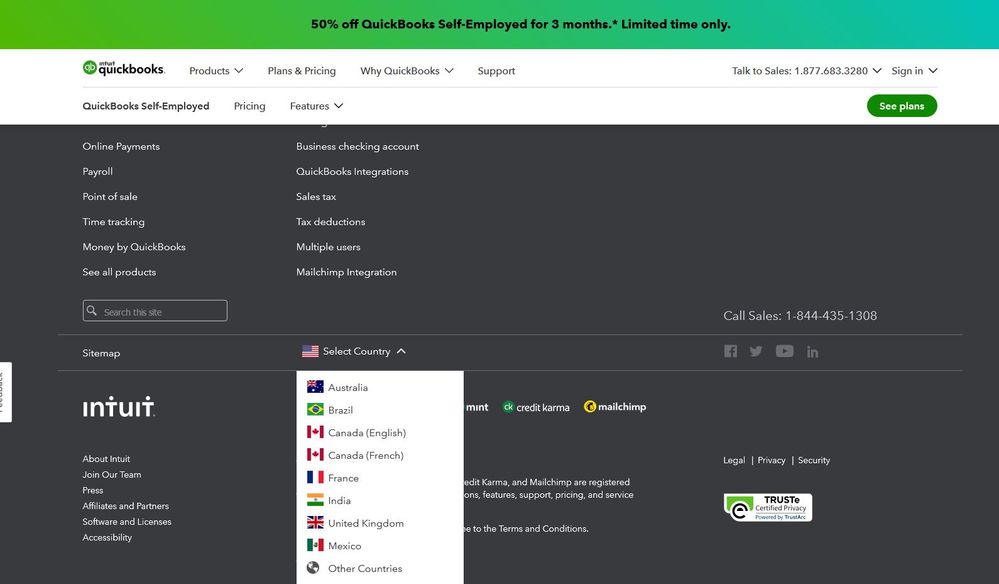Expand the Products menu

pyautogui.click(x=216, y=71)
